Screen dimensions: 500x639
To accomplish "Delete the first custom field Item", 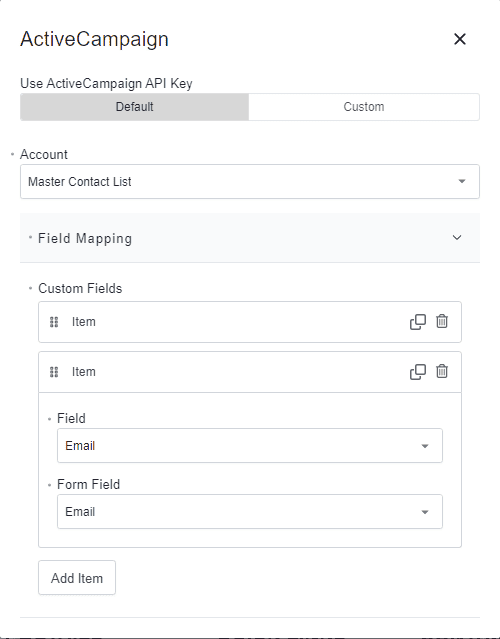I will (x=442, y=322).
